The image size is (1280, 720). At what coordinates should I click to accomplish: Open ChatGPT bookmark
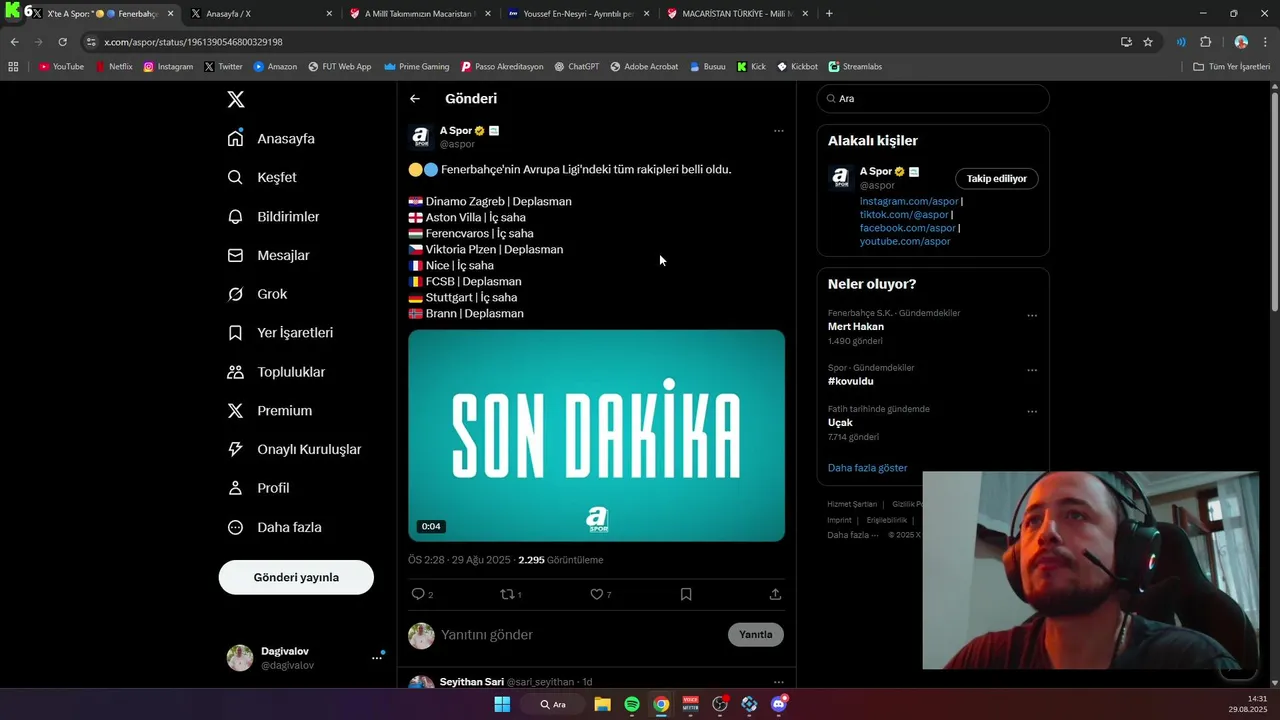click(x=577, y=67)
